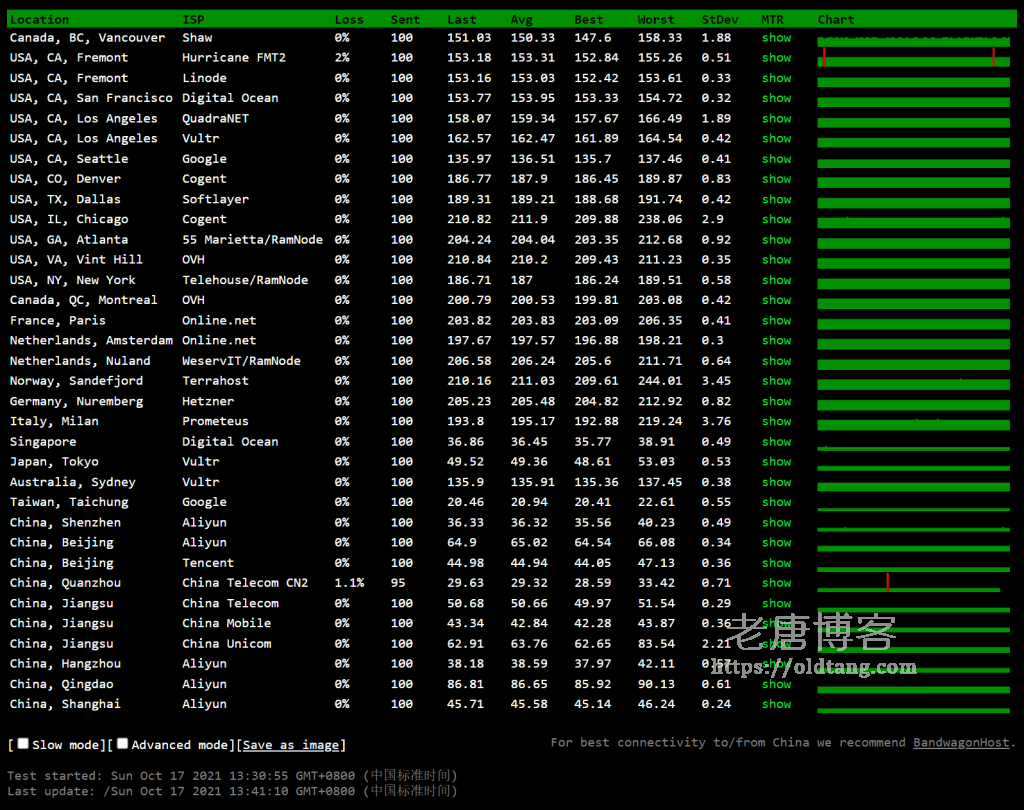Show MTR for Beijing Tencent row
Viewport: 1024px width, 810px height.
point(776,562)
